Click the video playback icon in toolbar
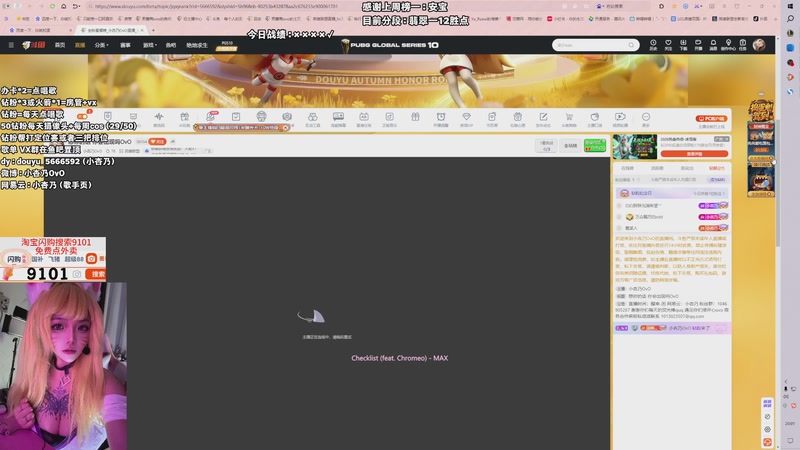The height and width of the screenshot is (450, 800). [620, 119]
